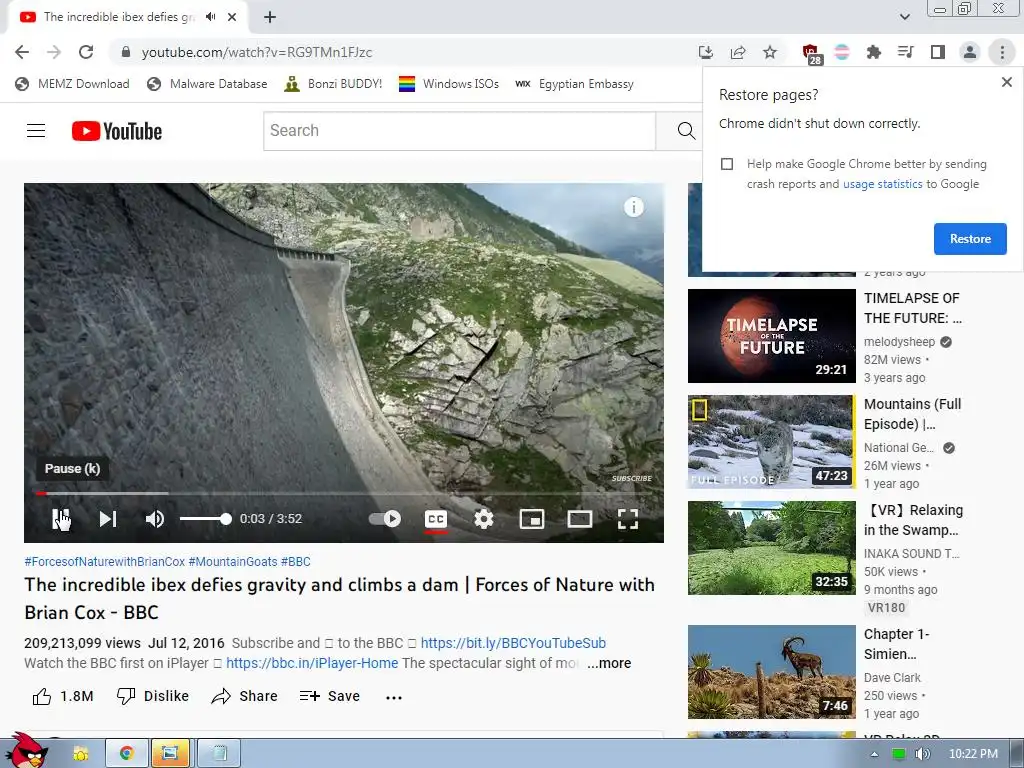This screenshot has height=768, width=1024.
Task: Focus the YouTube Search field
Action: click(459, 131)
